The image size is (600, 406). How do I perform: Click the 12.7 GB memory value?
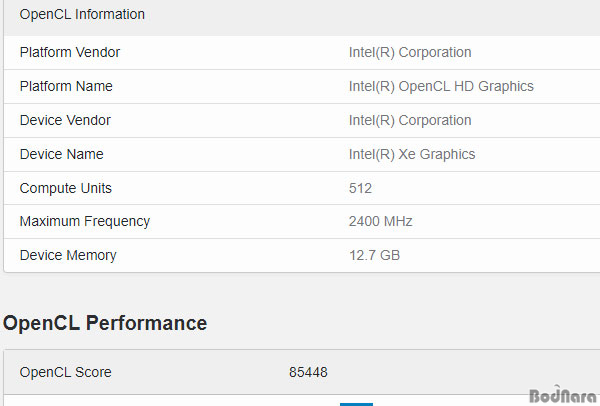point(374,255)
